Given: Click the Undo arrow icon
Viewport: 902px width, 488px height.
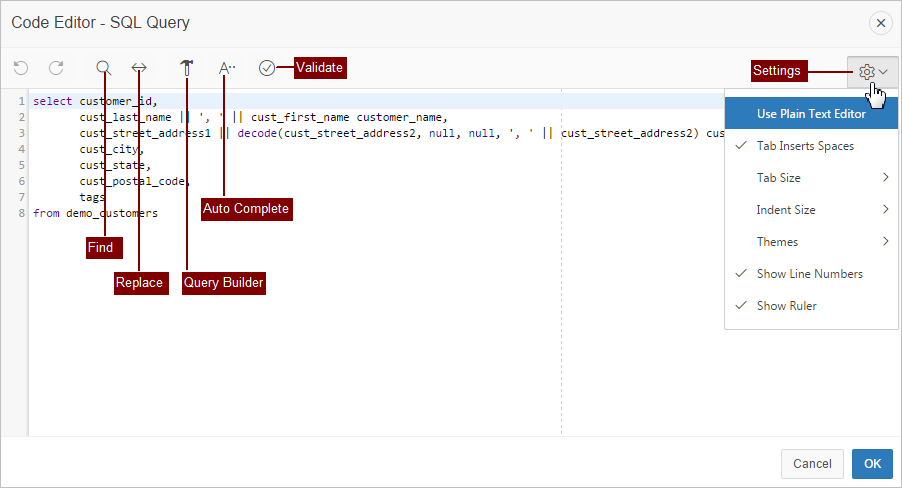Looking at the screenshot, I should pyautogui.click(x=21, y=68).
